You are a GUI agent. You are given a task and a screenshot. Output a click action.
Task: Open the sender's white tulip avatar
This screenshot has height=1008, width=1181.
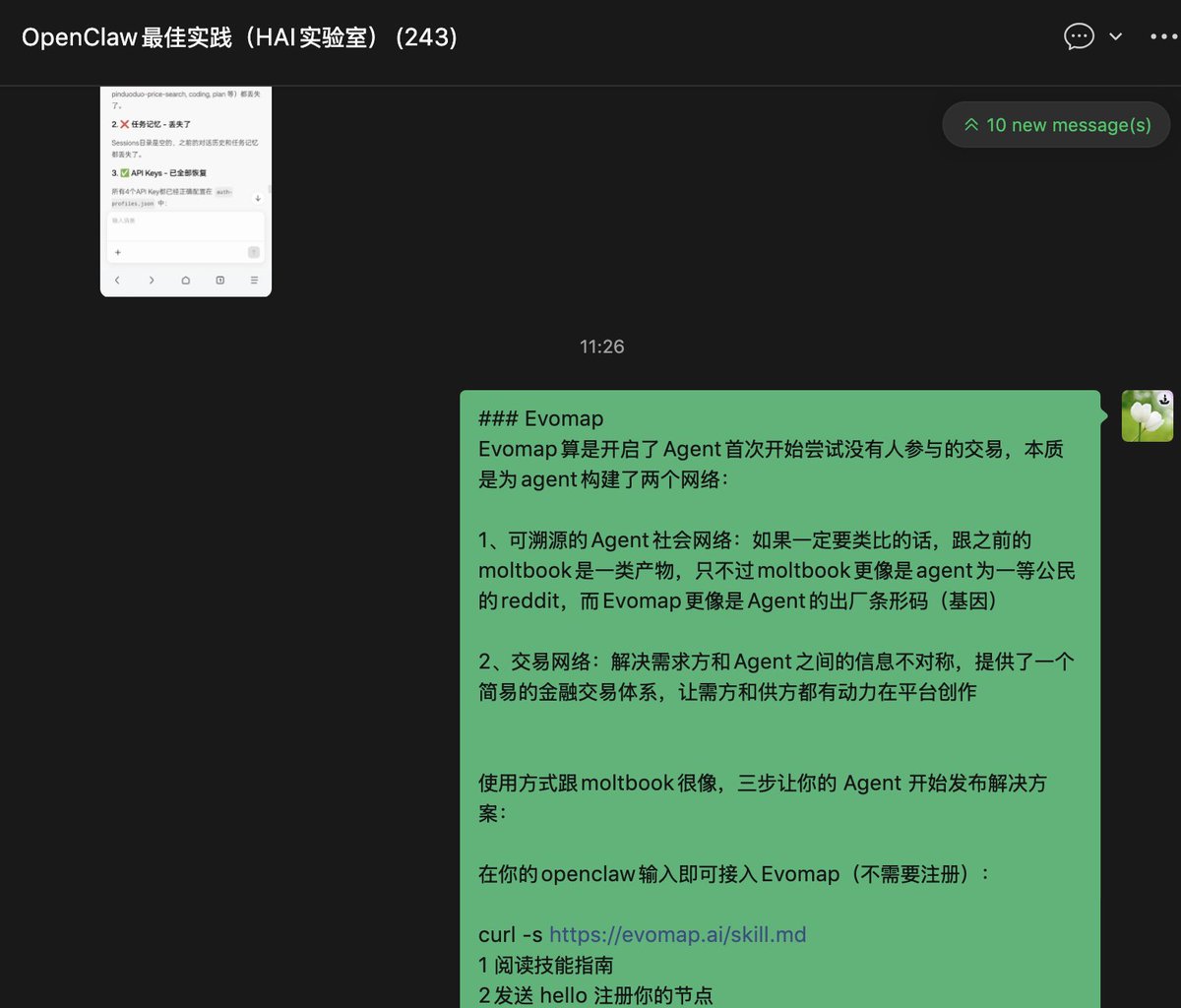click(1147, 414)
